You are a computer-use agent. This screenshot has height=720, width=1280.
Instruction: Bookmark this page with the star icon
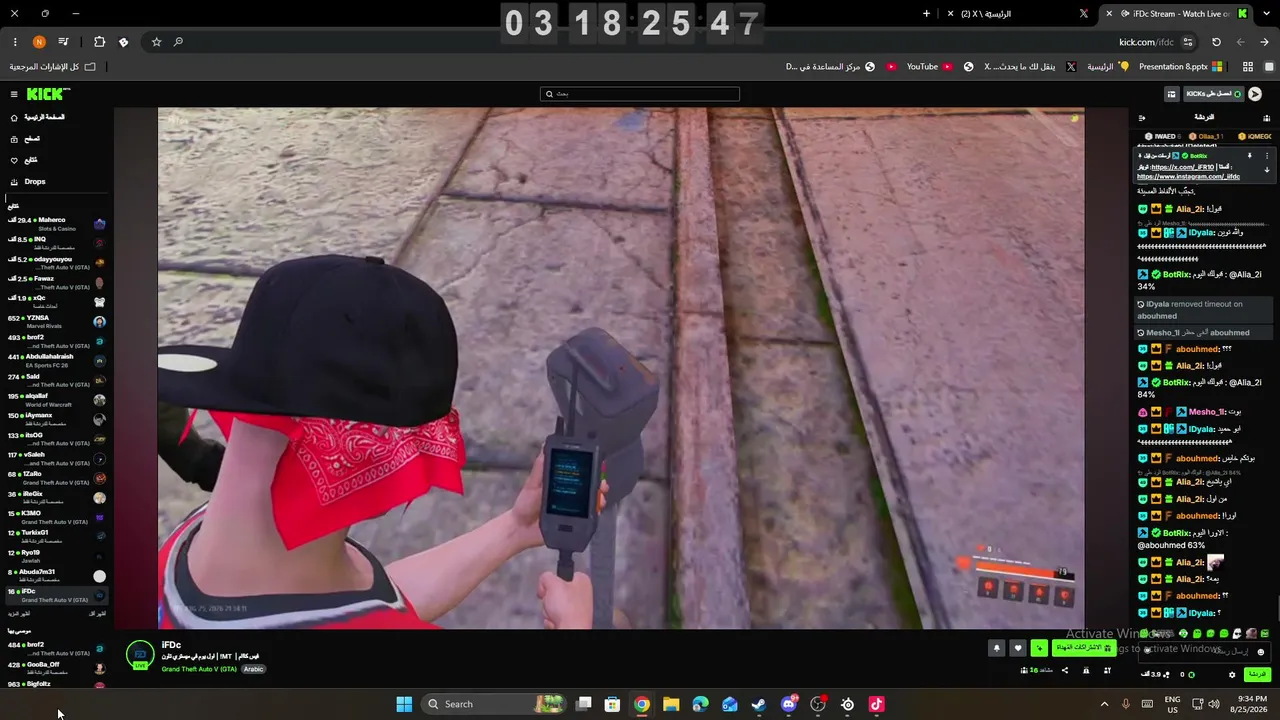pyautogui.click(x=156, y=42)
